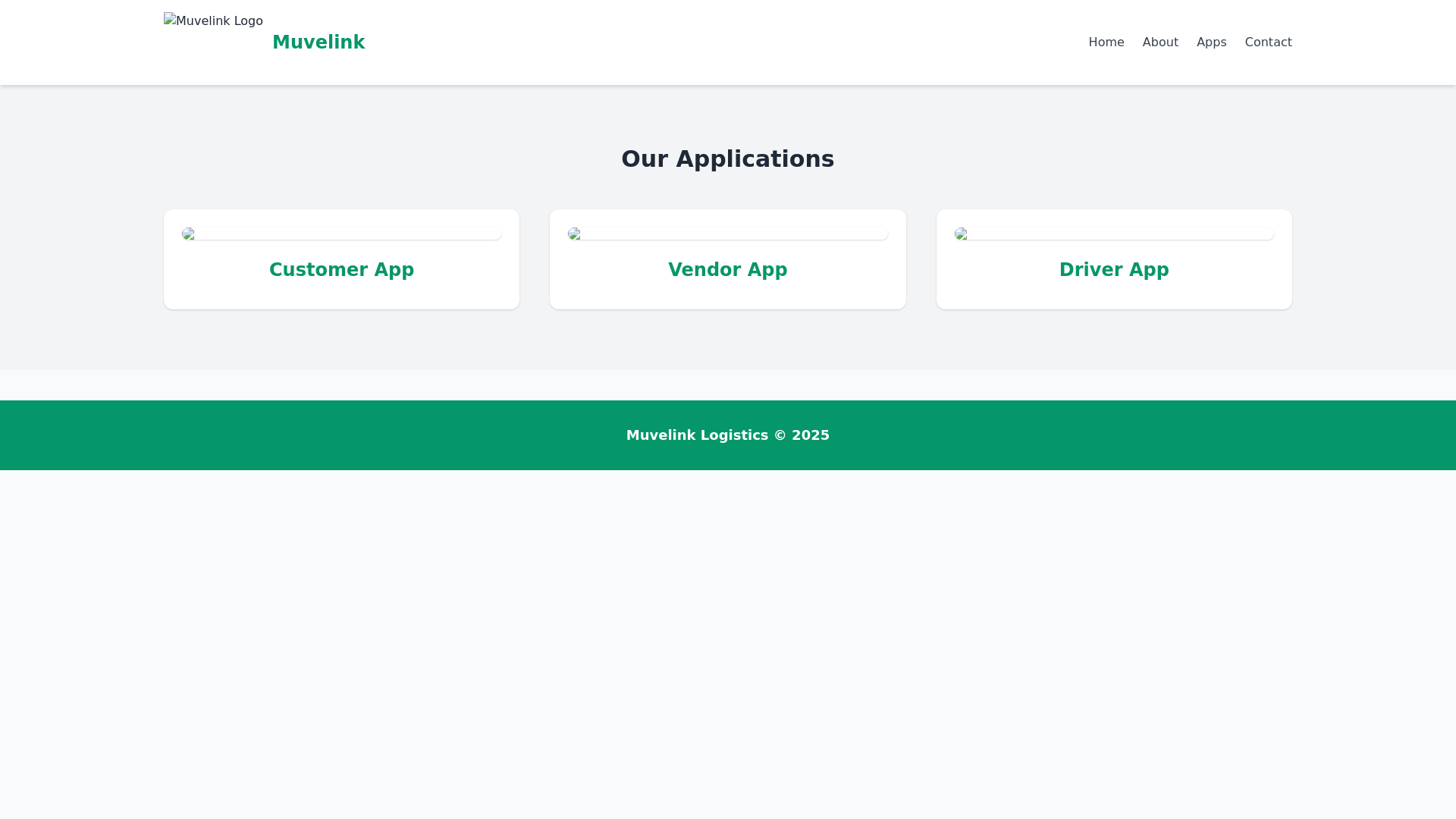Click the broken image icon on Driver App card

[961, 234]
